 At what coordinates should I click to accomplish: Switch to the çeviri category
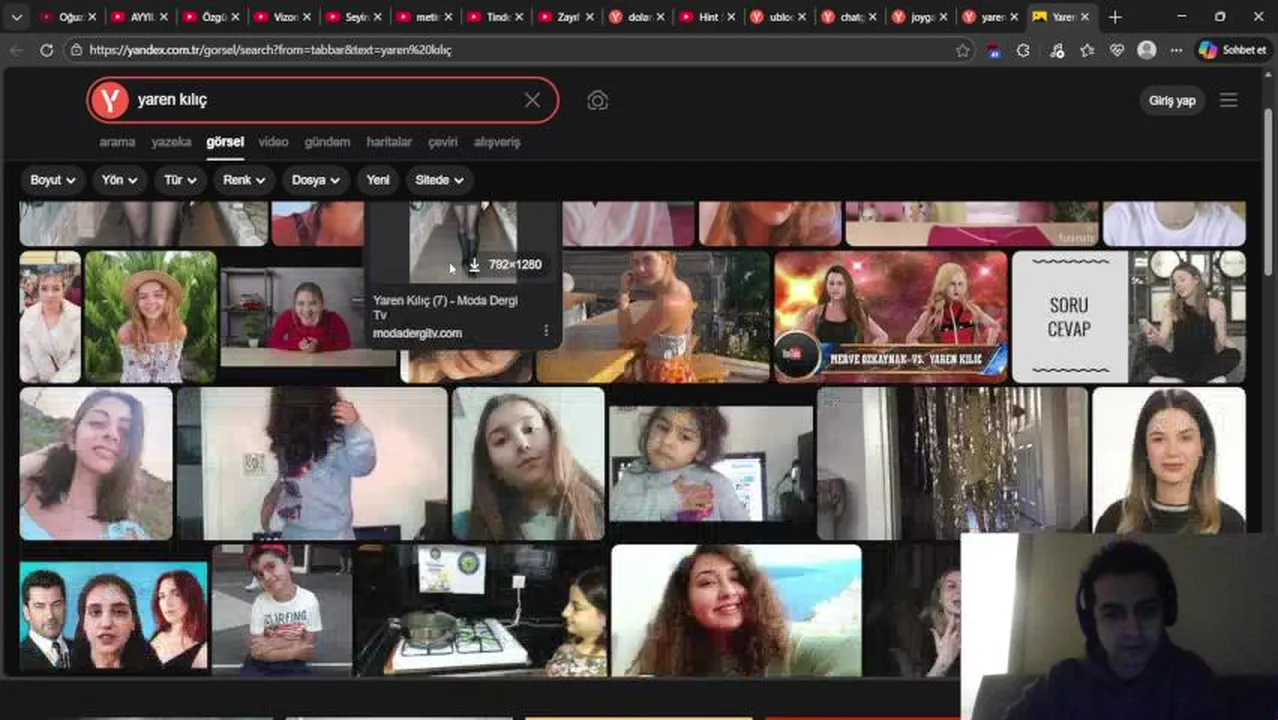tap(443, 142)
